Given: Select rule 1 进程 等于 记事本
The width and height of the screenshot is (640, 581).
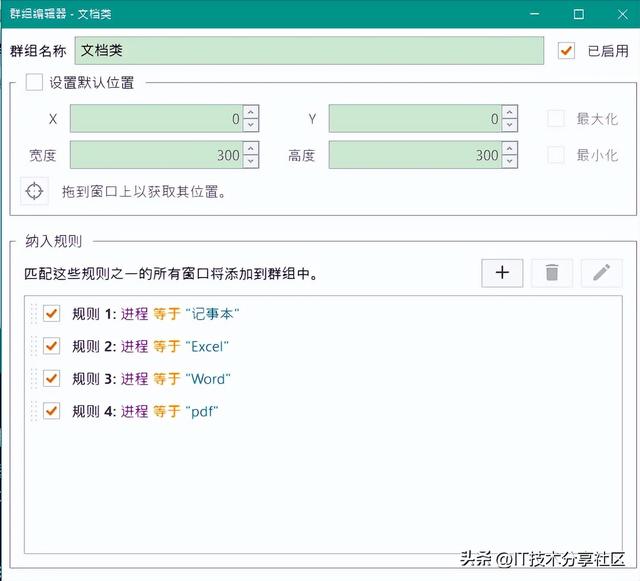Looking at the screenshot, I should tap(156, 314).
